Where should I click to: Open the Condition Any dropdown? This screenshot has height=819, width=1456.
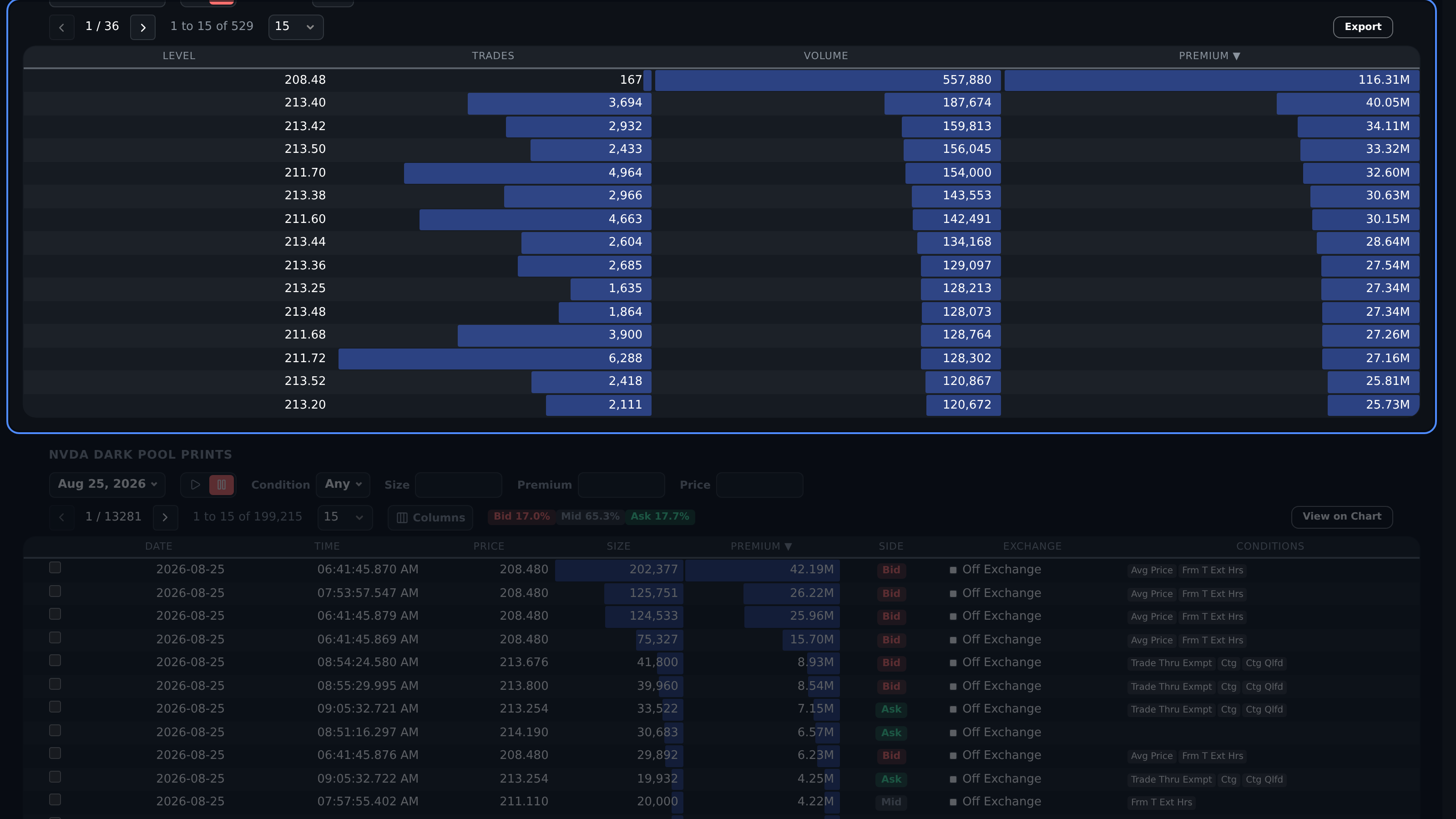coord(343,485)
